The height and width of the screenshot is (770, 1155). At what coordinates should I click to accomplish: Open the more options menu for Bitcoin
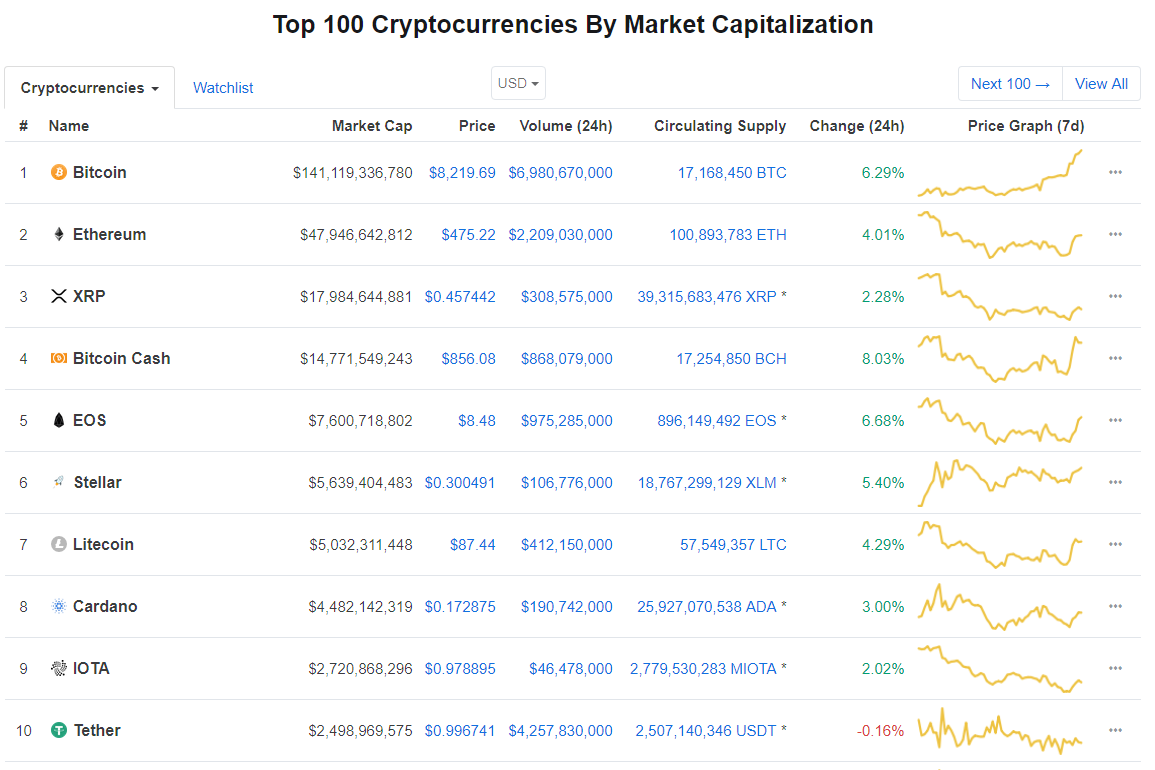click(1115, 172)
